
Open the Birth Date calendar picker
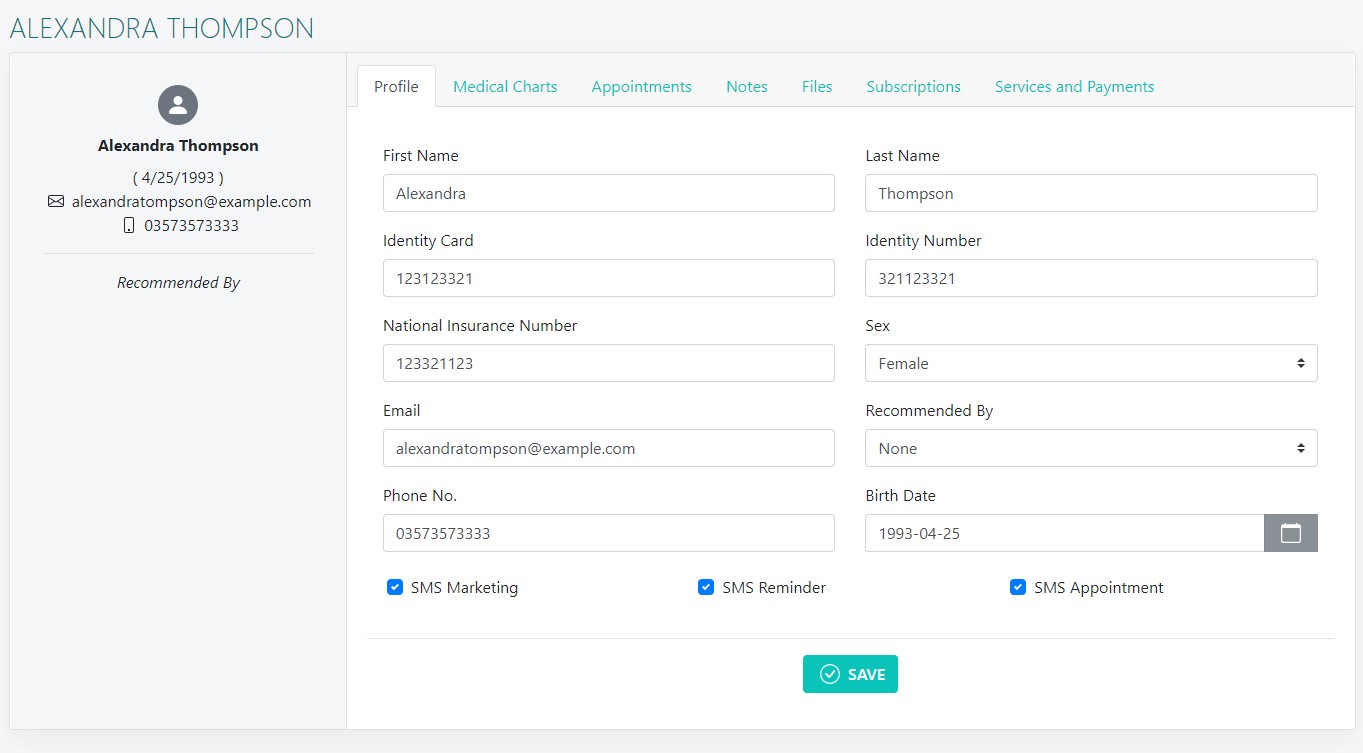(1290, 533)
